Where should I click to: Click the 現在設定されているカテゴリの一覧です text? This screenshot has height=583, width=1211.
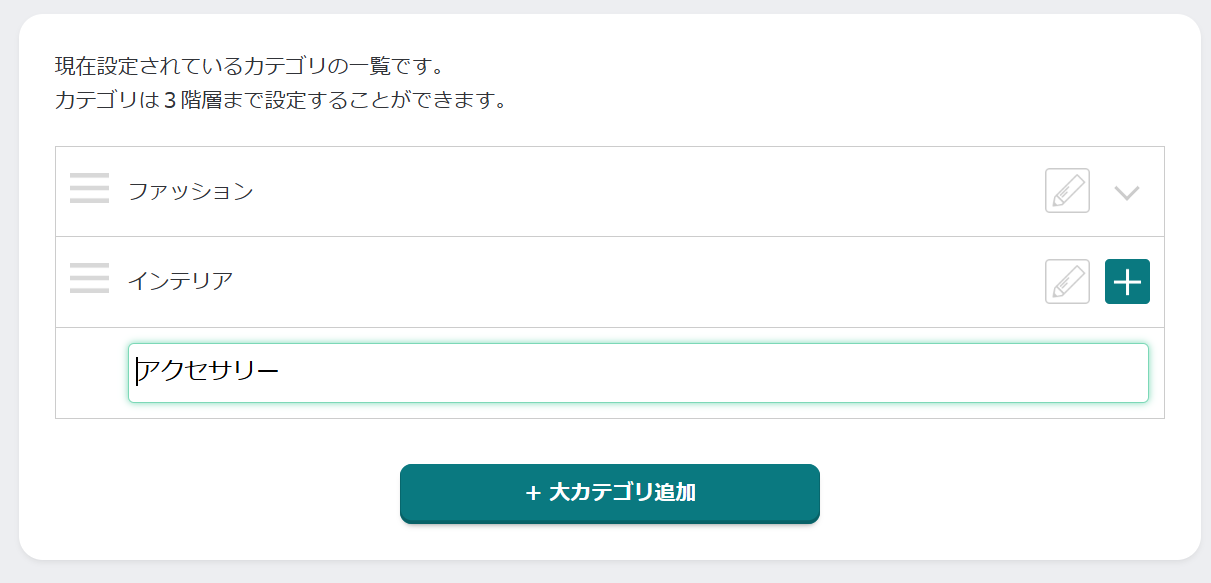249,68
